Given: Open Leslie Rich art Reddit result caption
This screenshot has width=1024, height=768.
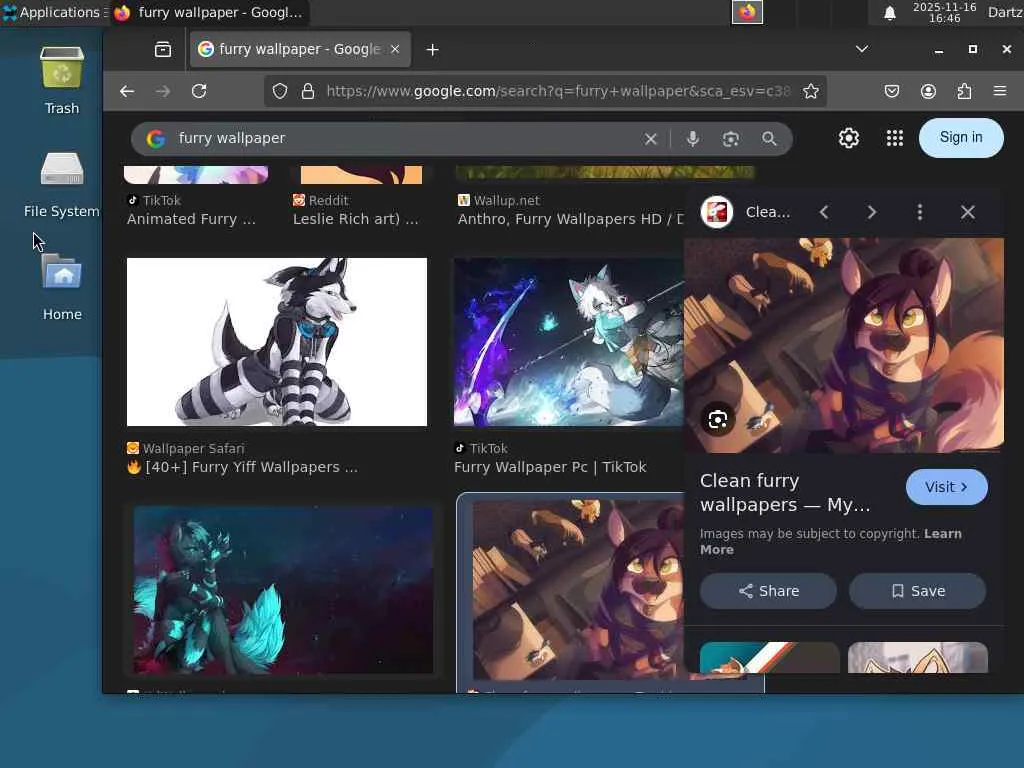Looking at the screenshot, I should 356,219.
